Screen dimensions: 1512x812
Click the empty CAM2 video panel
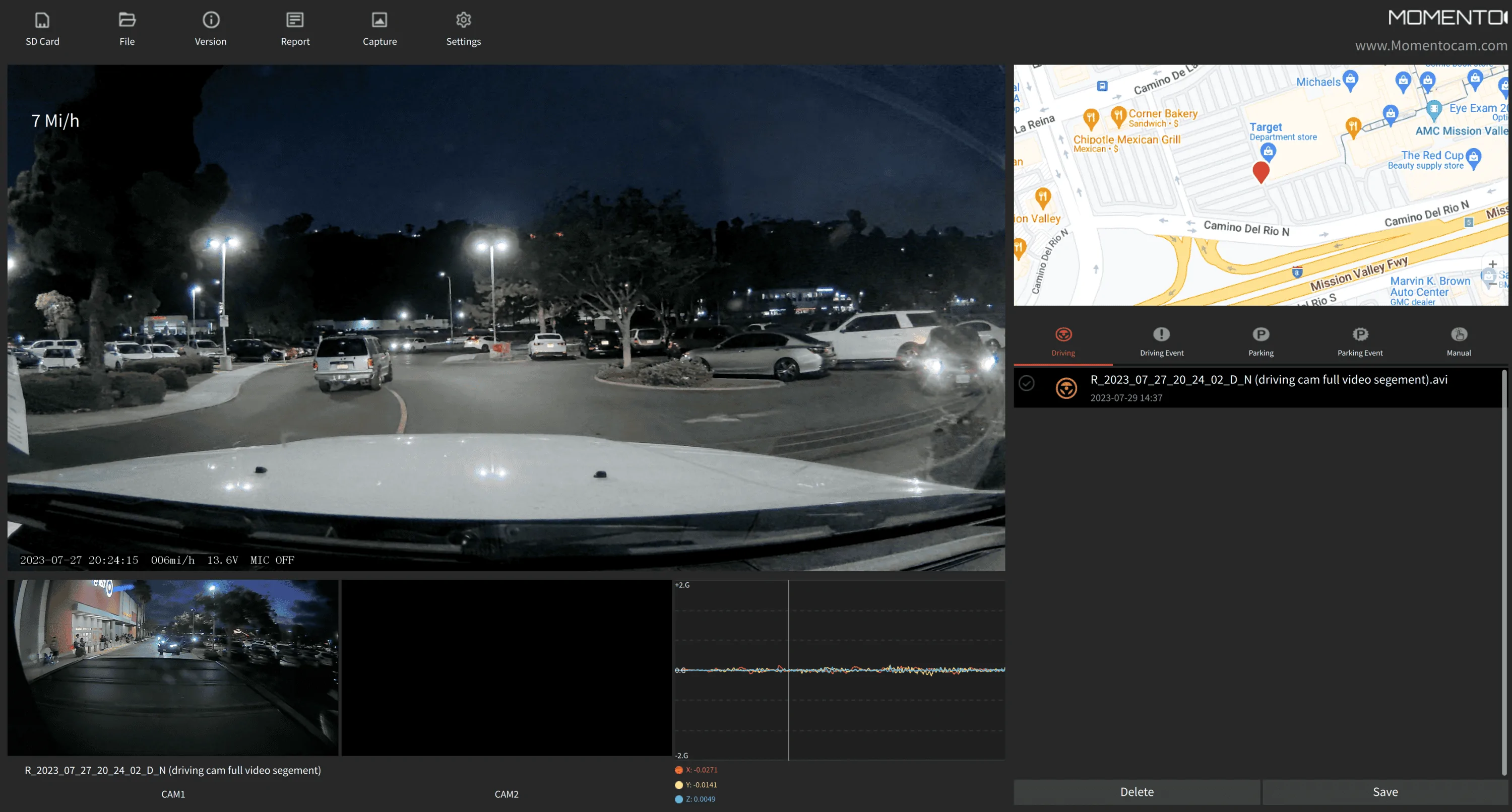[506, 667]
